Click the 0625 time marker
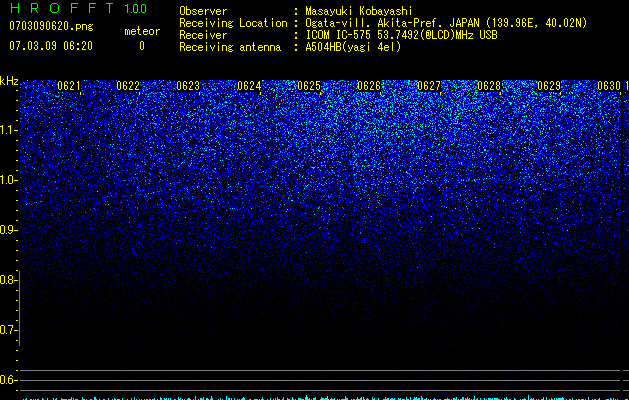 pyautogui.click(x=309, y=86)
